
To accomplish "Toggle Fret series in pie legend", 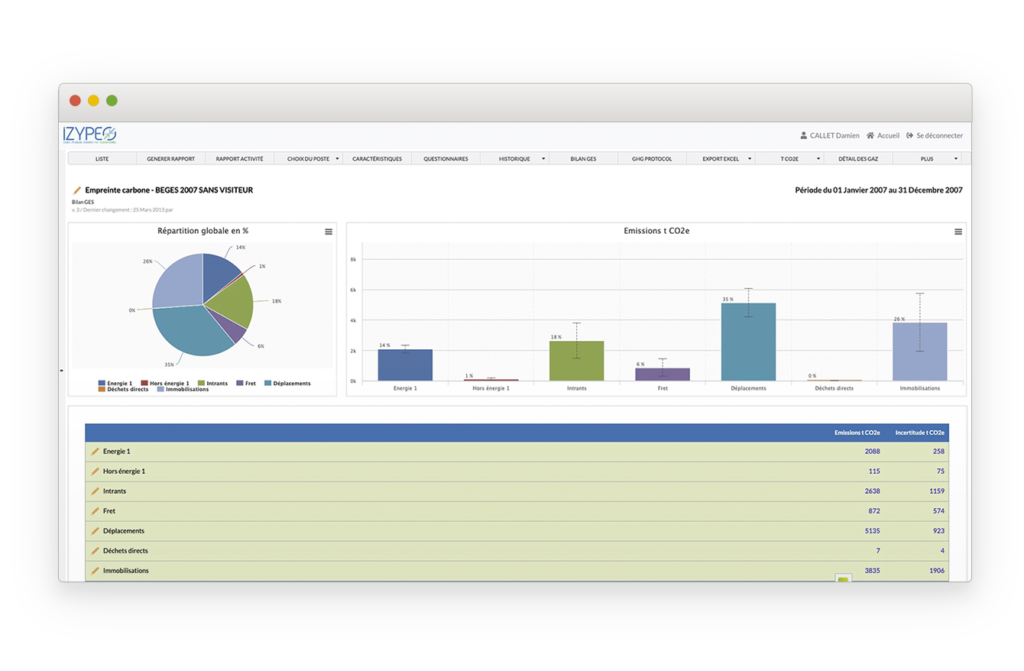I will pos(246,384).
